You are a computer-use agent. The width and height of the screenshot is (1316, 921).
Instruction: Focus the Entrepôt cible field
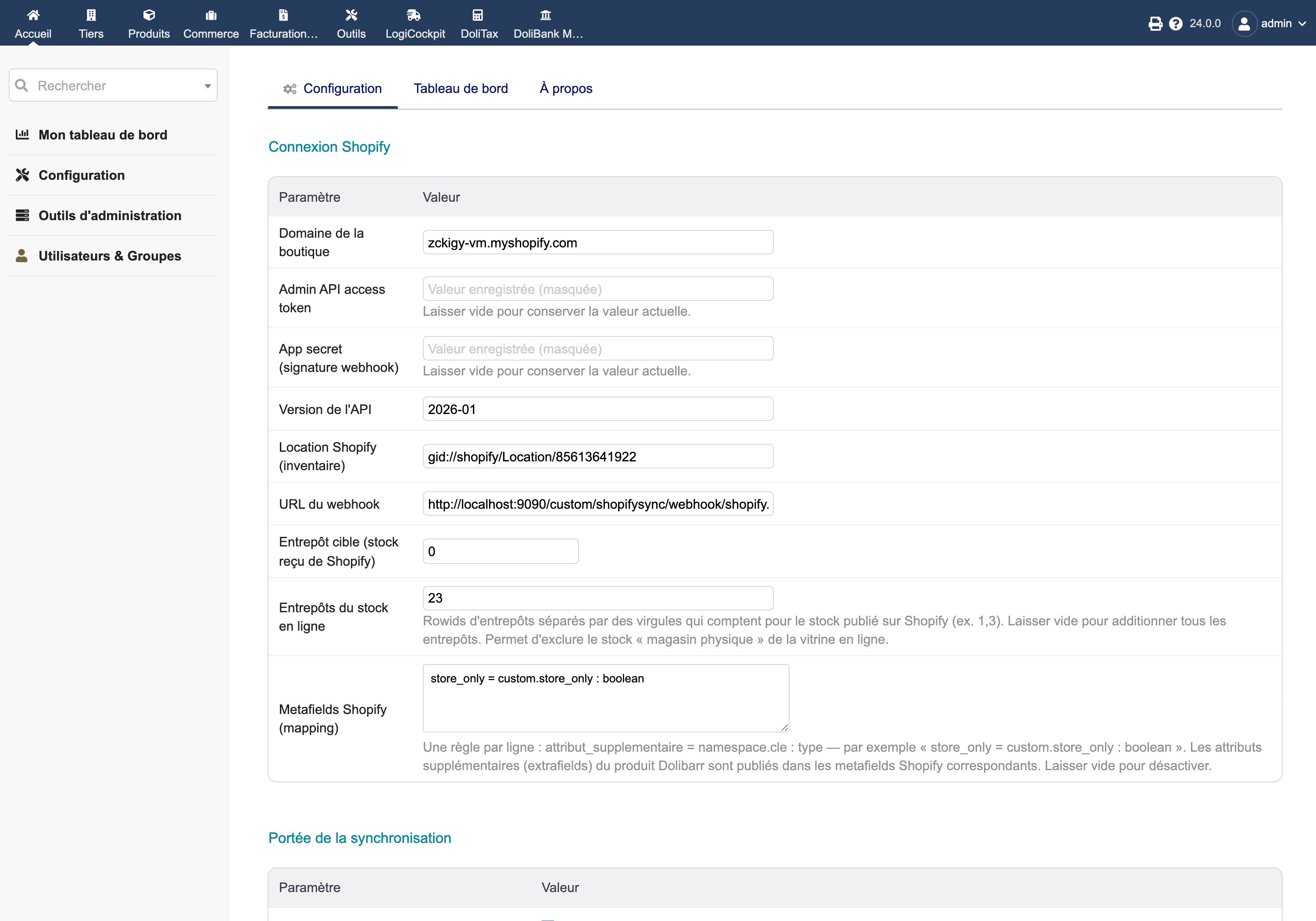(x=501, y=551)
